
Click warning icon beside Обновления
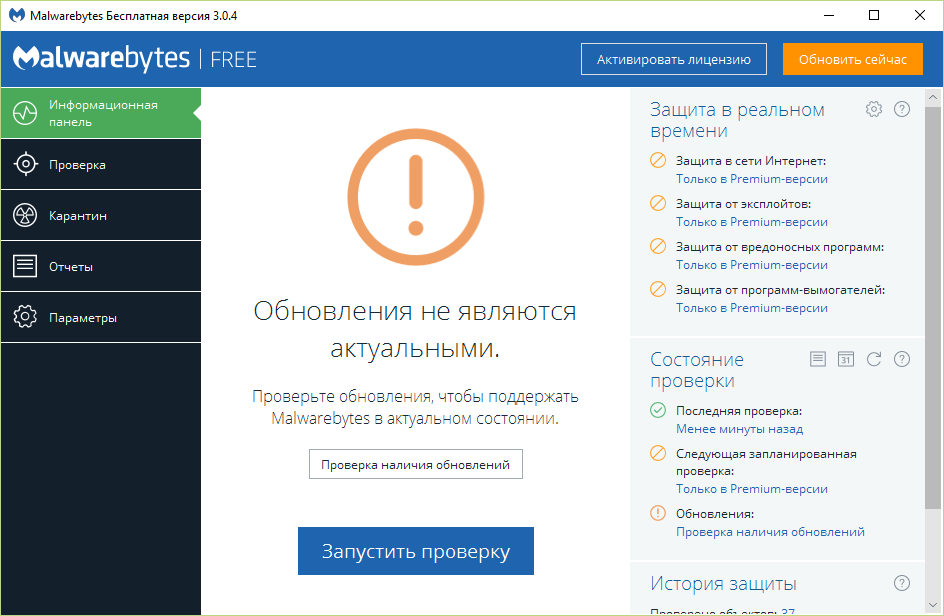pyautogui.click(x=658, y=513)
